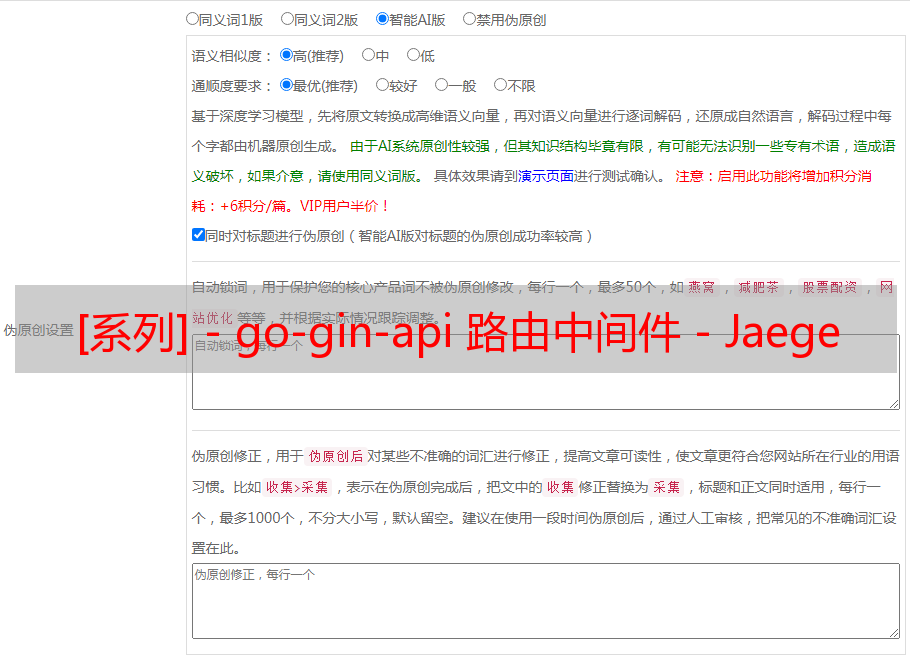
Task: Focus the 伪原创修正 text area
Action: 545,600
